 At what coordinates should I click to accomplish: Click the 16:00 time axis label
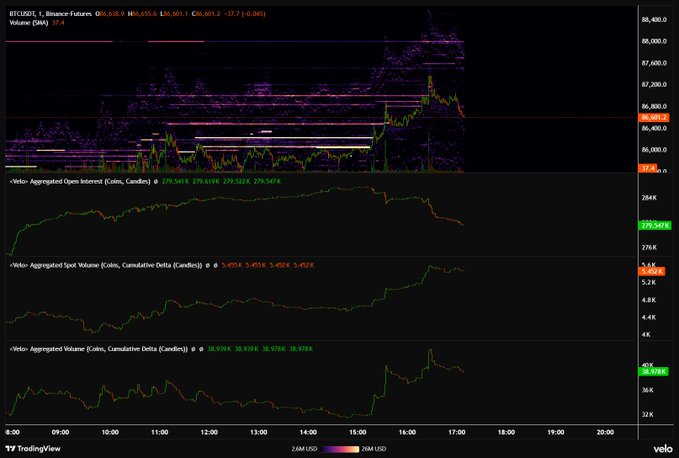[407, 432]
